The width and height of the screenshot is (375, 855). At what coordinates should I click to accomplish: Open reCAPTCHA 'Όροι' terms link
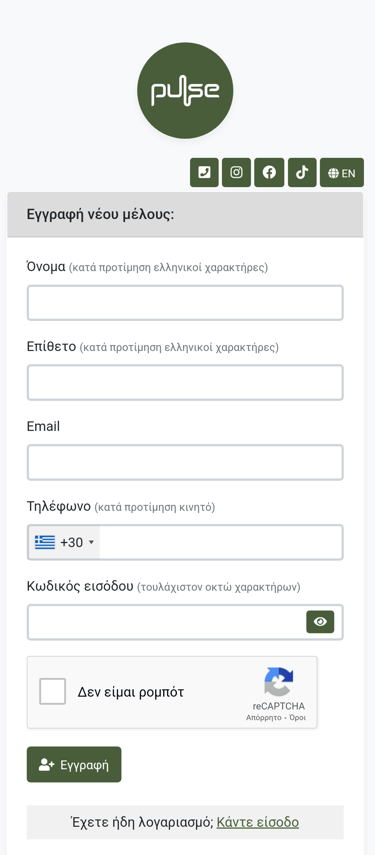coord(297,718)
